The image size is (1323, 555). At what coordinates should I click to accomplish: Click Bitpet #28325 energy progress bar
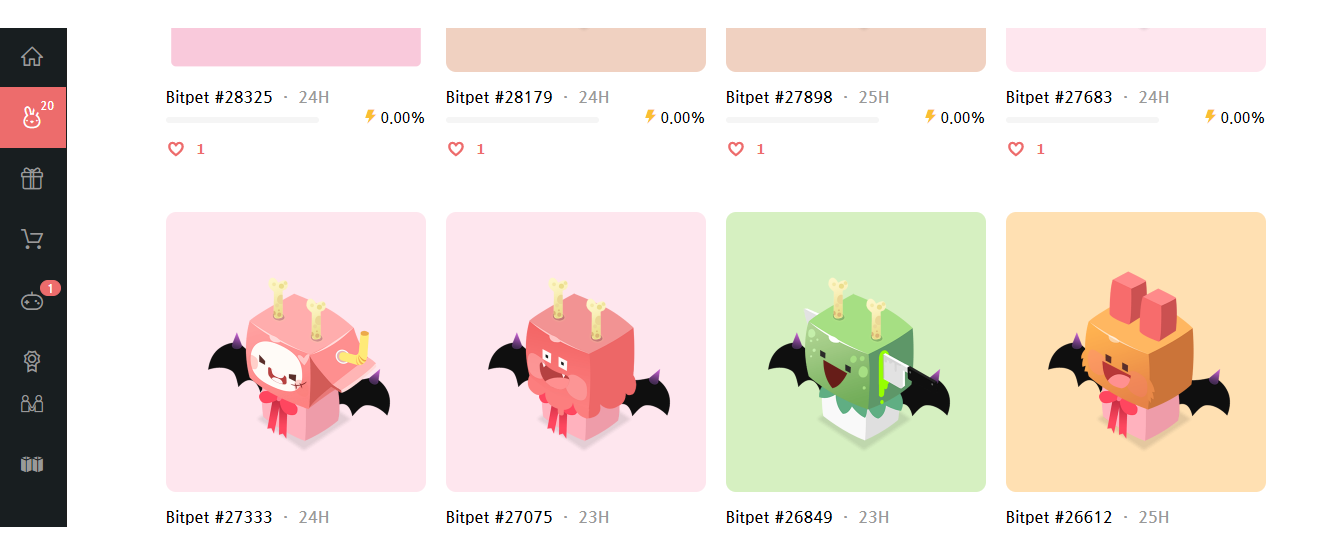click(242, 120)
